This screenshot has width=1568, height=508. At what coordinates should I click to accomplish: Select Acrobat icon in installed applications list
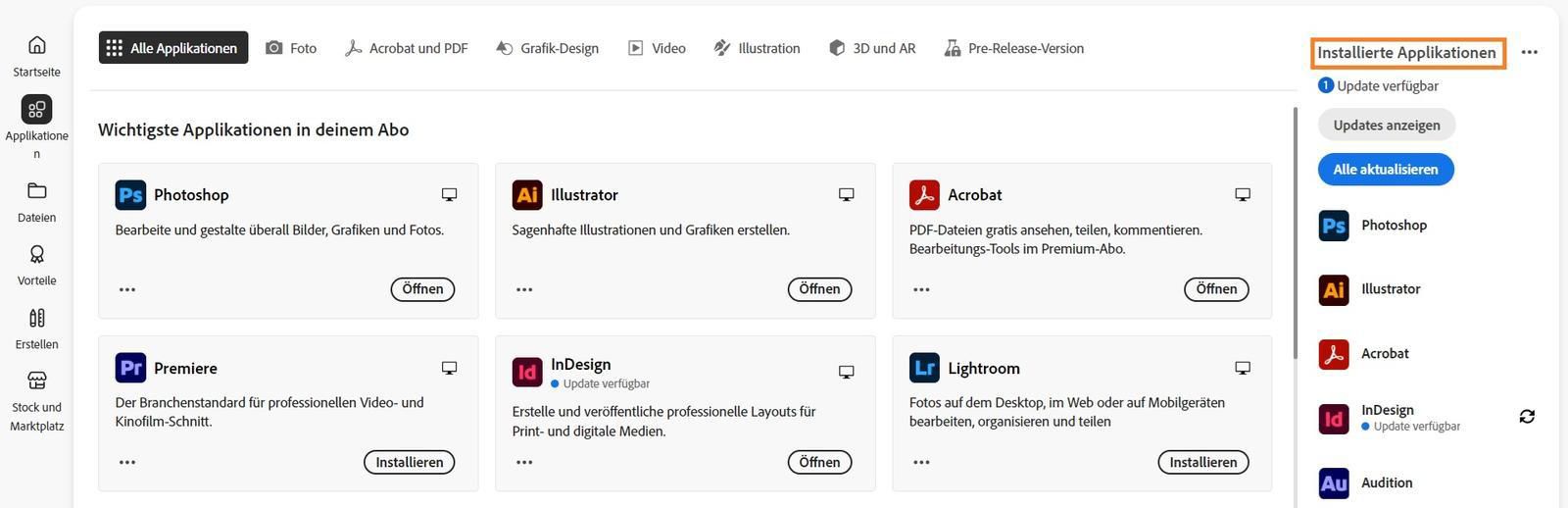(1334, 354)
